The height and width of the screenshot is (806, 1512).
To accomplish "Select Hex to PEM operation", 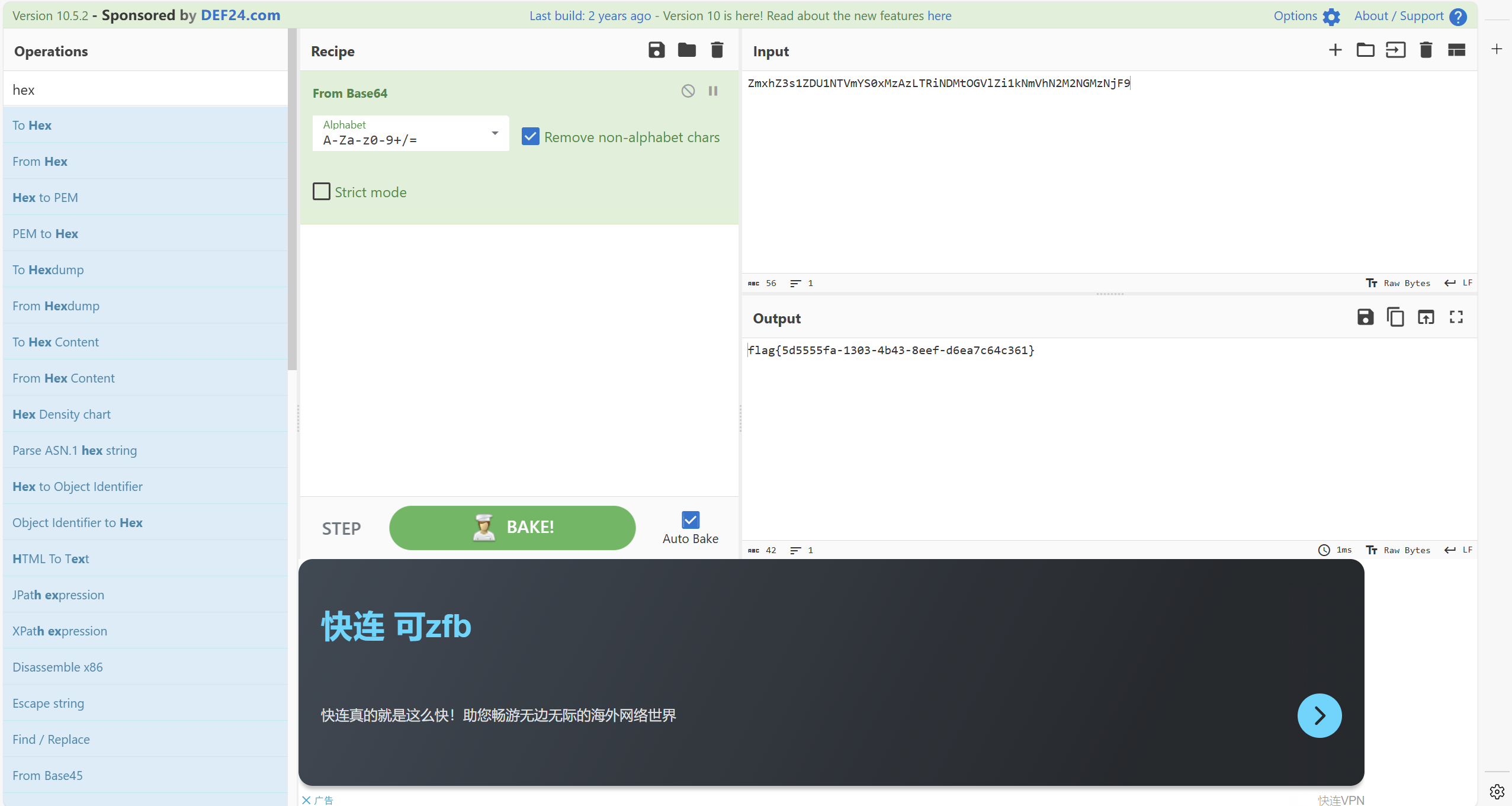I will (145, 197).
